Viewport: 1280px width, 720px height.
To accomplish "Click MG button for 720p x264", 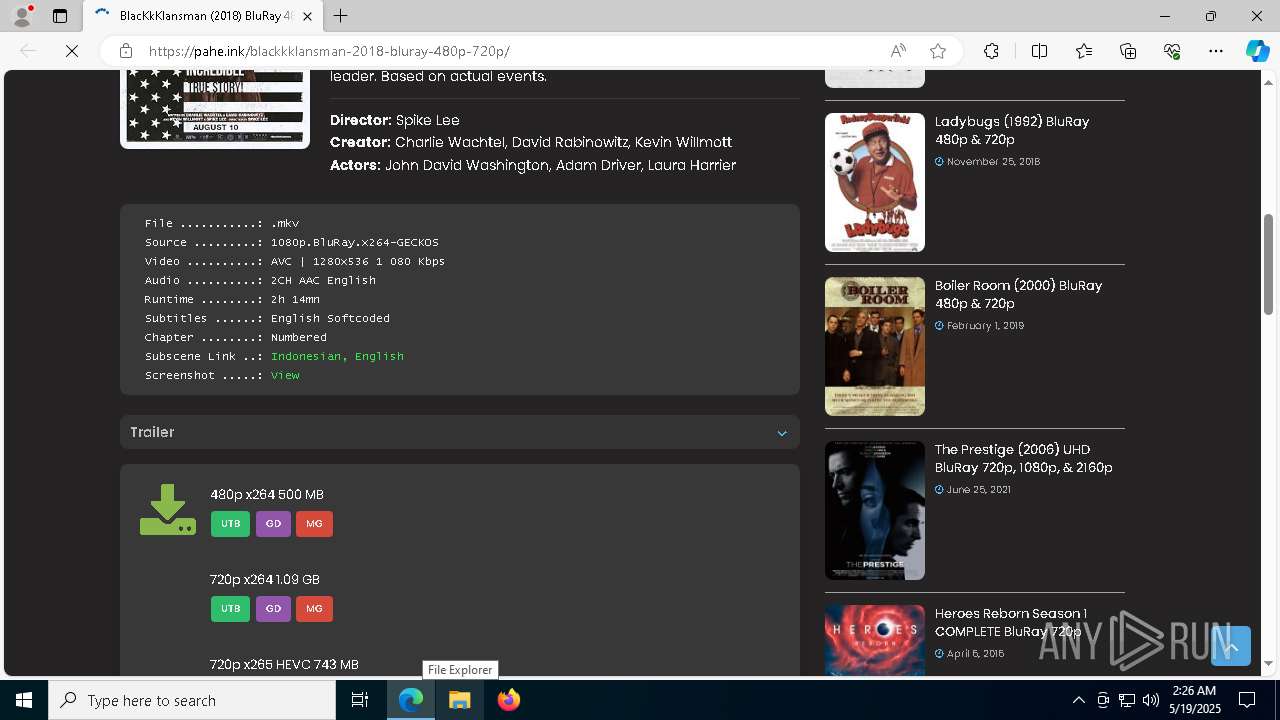I will point(314,609).
